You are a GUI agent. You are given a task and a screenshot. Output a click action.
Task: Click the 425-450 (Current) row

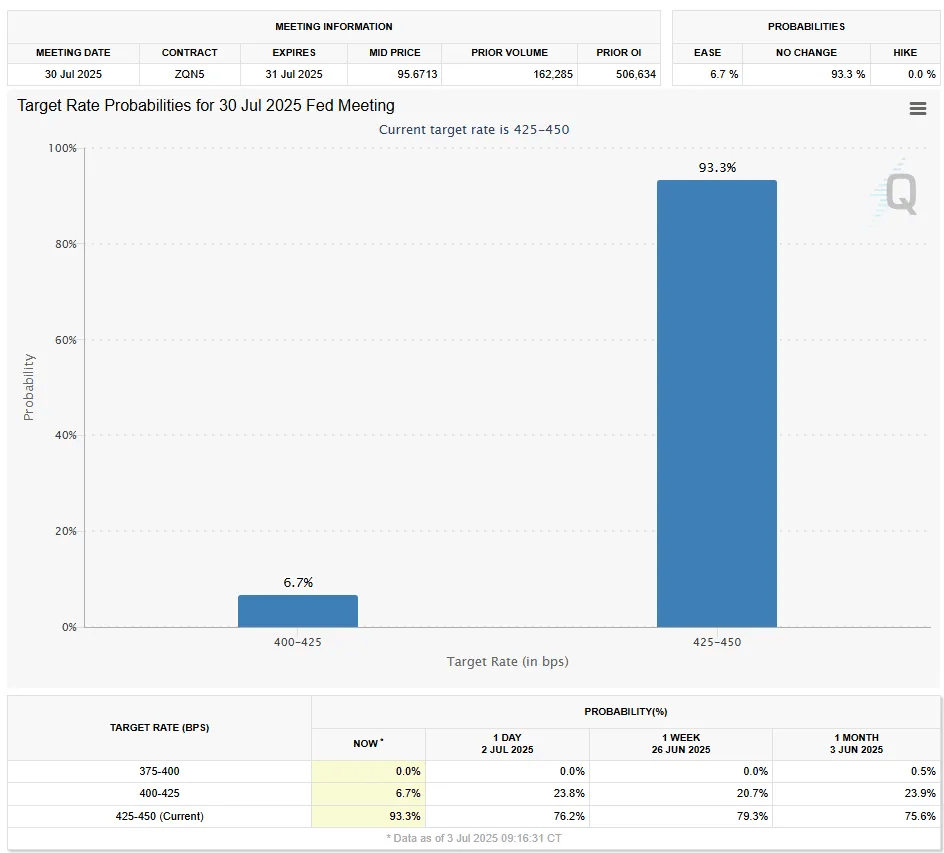tap(160, 816)
